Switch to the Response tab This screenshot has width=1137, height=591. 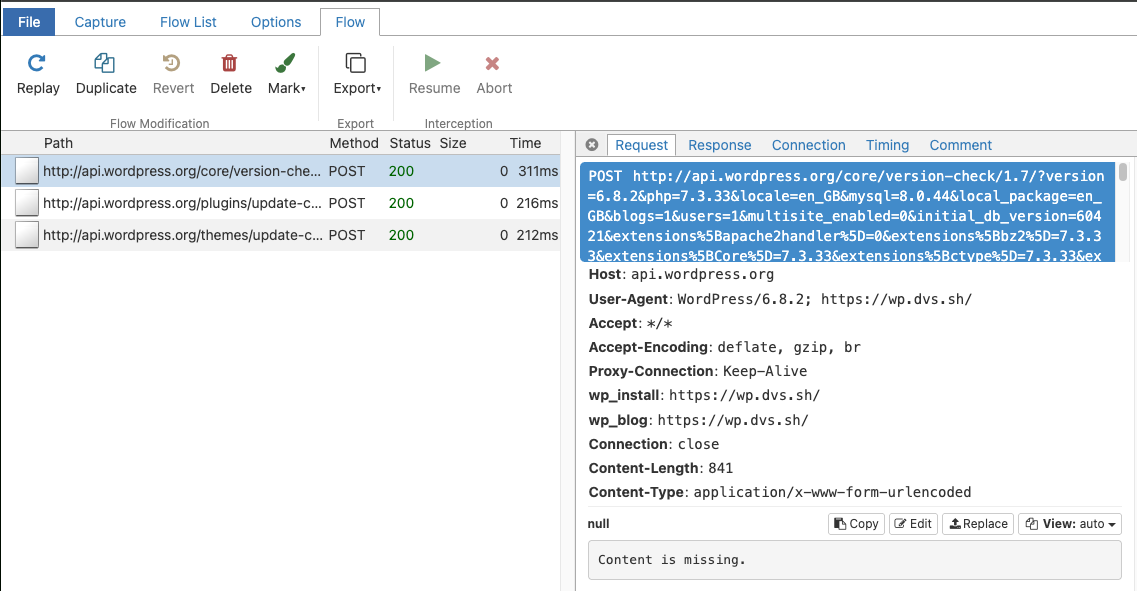pos(719,145)
